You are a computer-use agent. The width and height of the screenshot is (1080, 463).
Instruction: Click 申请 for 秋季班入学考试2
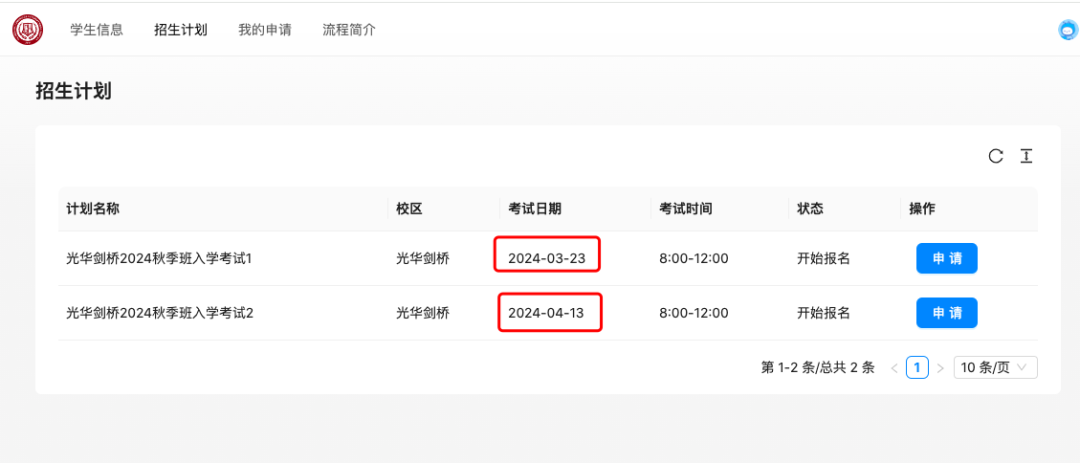tap(946, 313)
